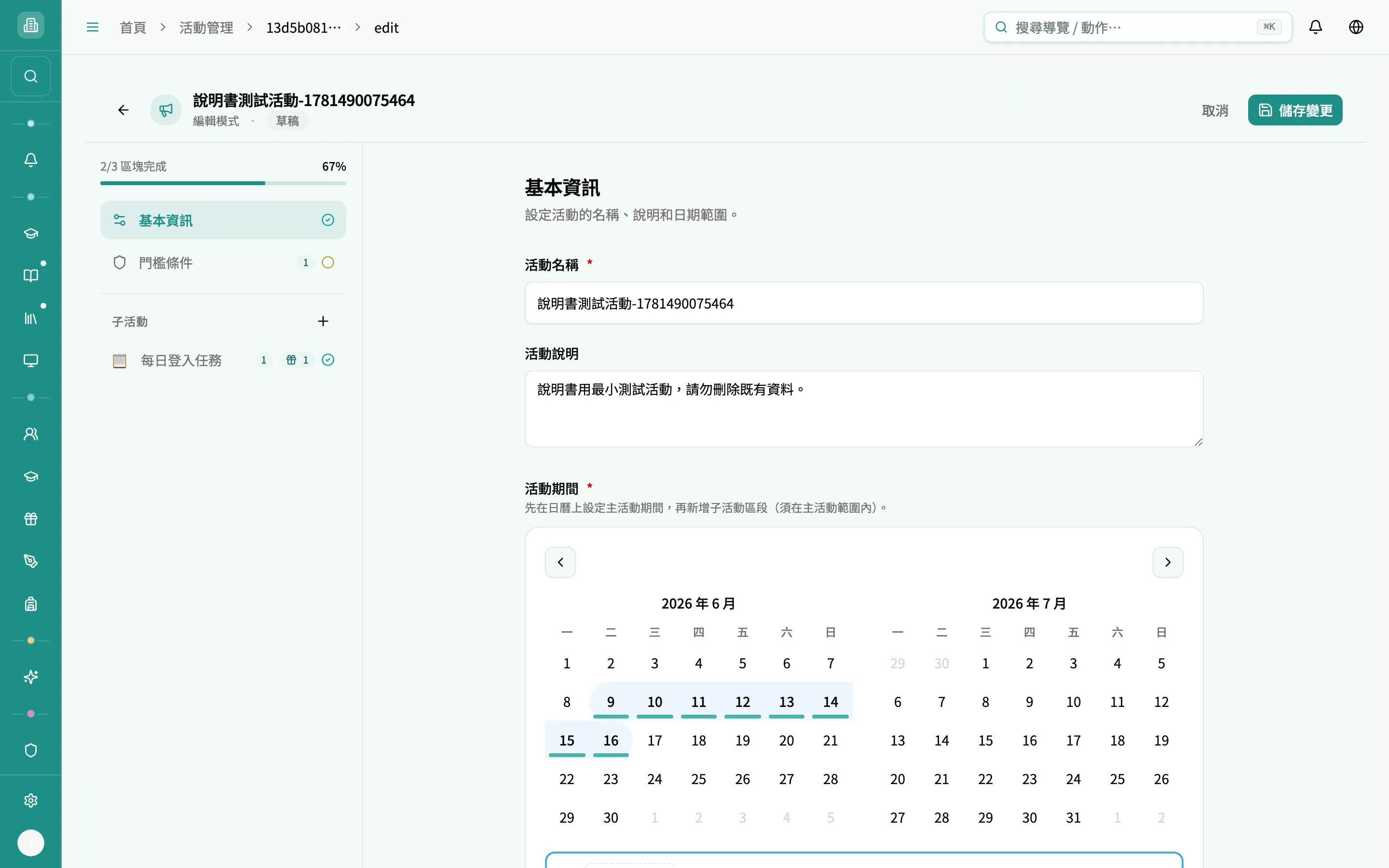Click the 活動說明 textarea
Image resolution: width=1389 pixels, height=868 pixels.
[x=863, y=409]
